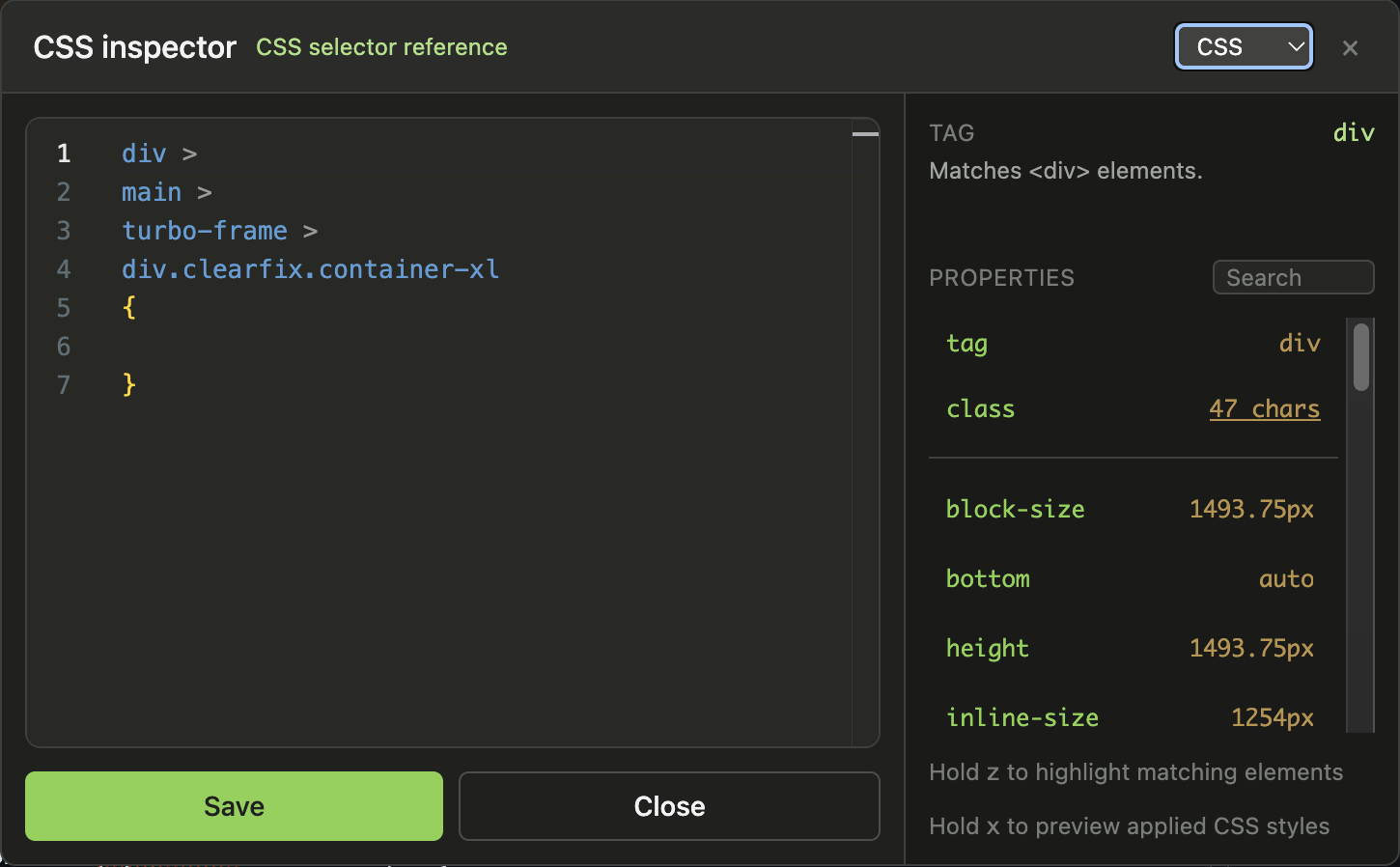Select the inline-size property name
The image size is (1400, 867).
click(x=1022, y=718)
